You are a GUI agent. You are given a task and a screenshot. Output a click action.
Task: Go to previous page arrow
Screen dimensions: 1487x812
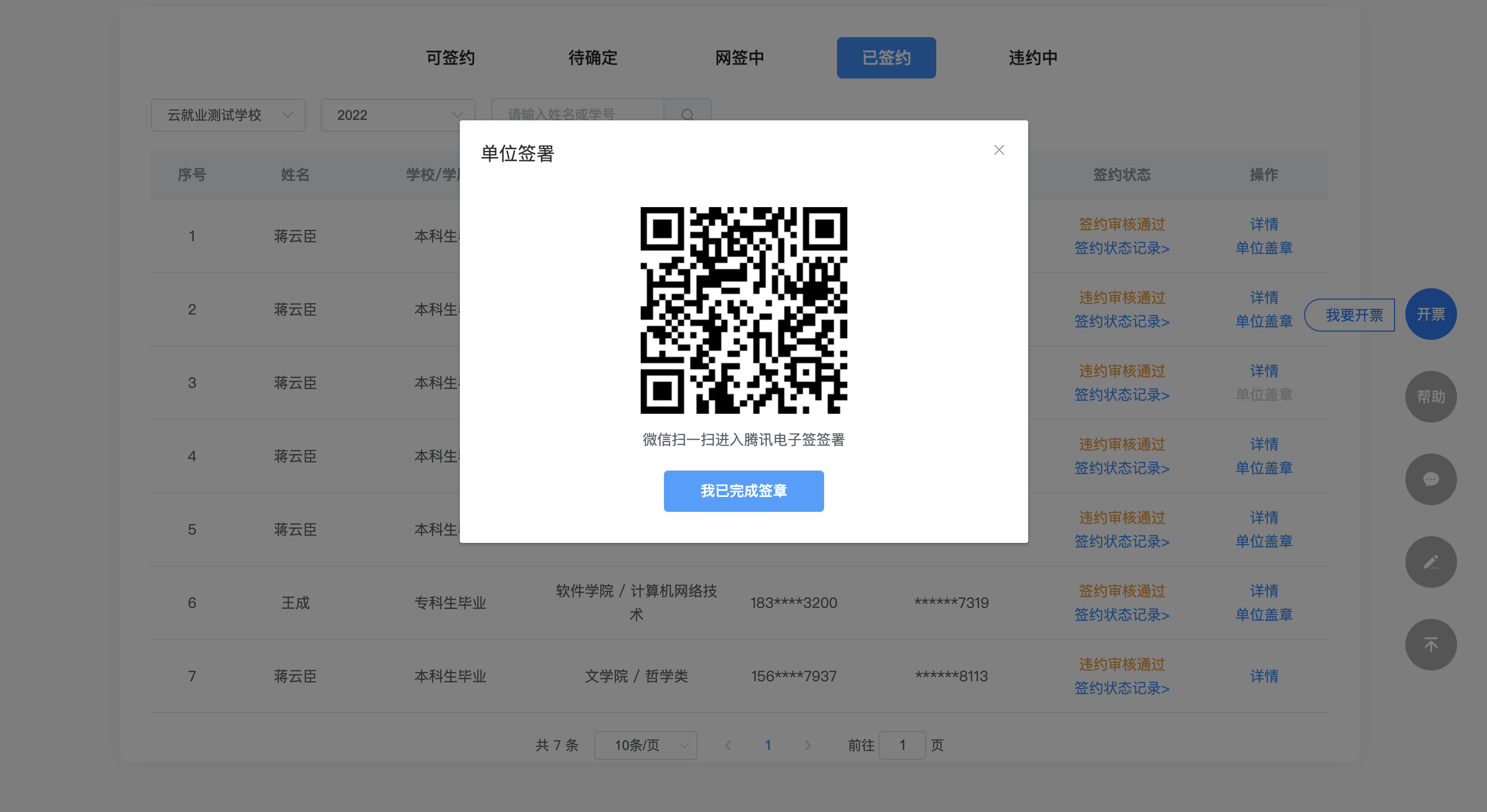pyautogui.click(x=728, y=745)
